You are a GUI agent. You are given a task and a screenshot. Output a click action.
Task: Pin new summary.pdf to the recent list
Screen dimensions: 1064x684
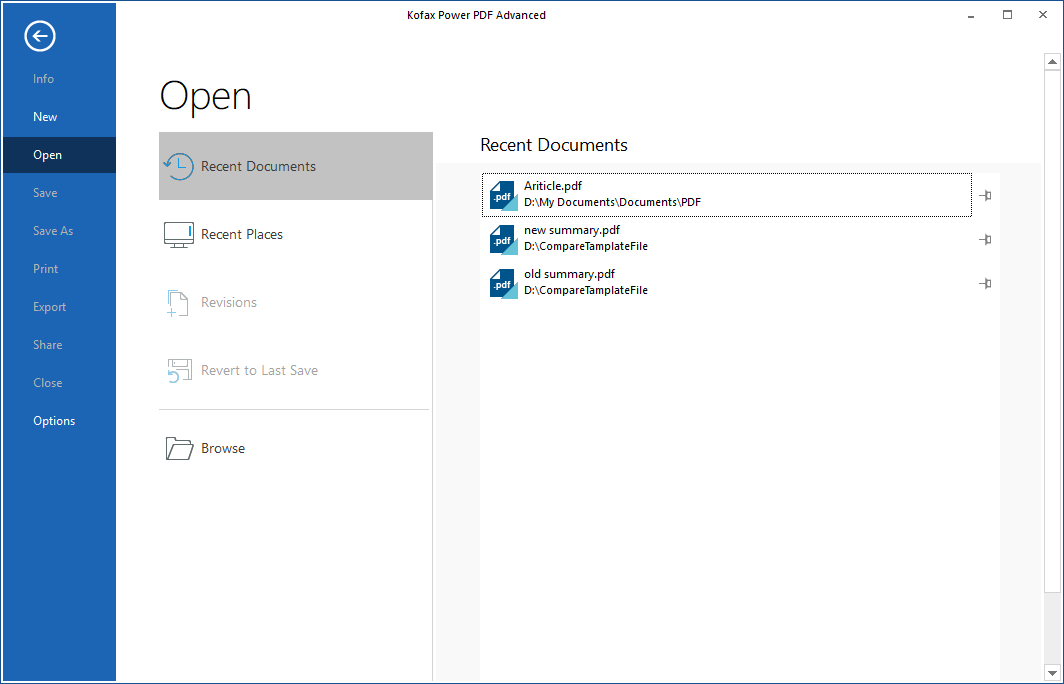[984, 240]
